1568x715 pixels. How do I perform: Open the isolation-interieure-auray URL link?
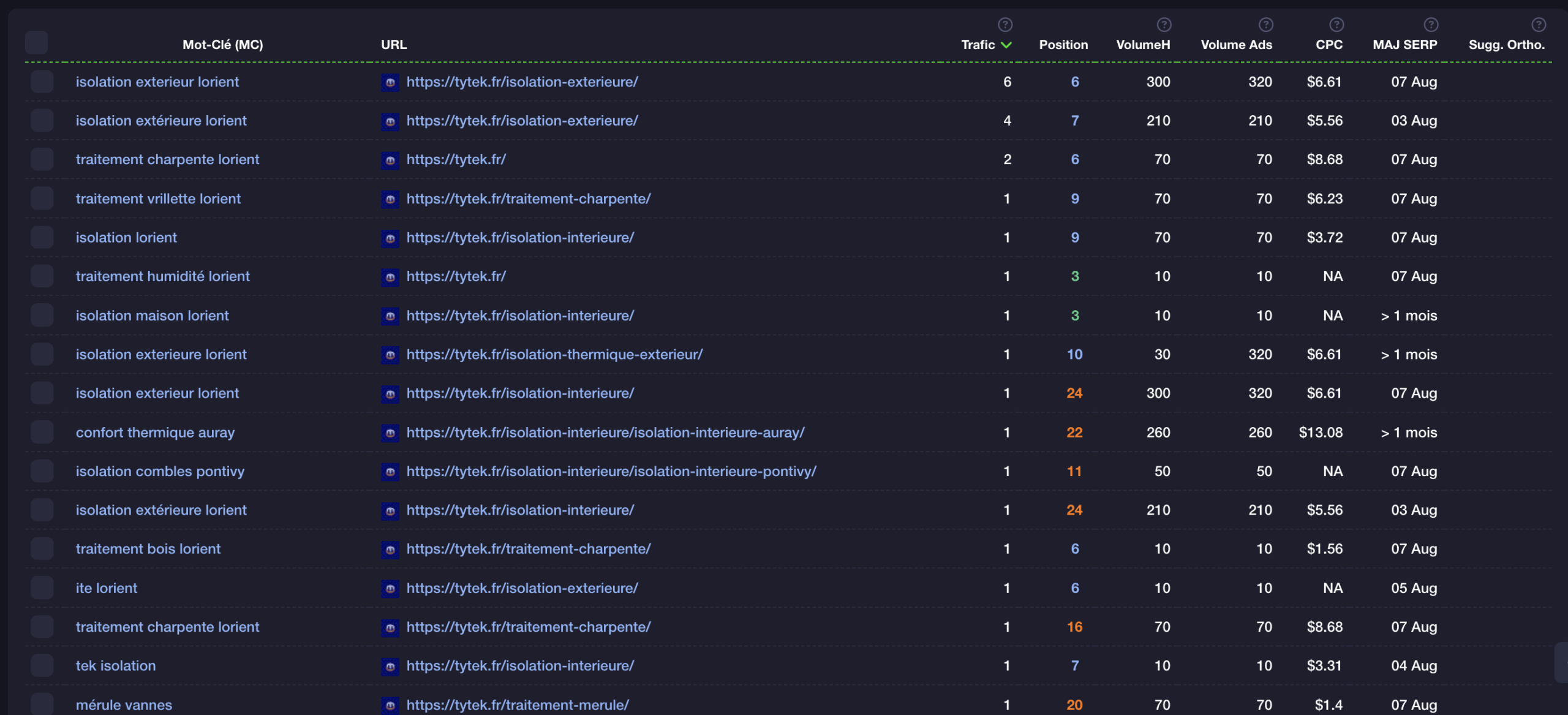605,433
